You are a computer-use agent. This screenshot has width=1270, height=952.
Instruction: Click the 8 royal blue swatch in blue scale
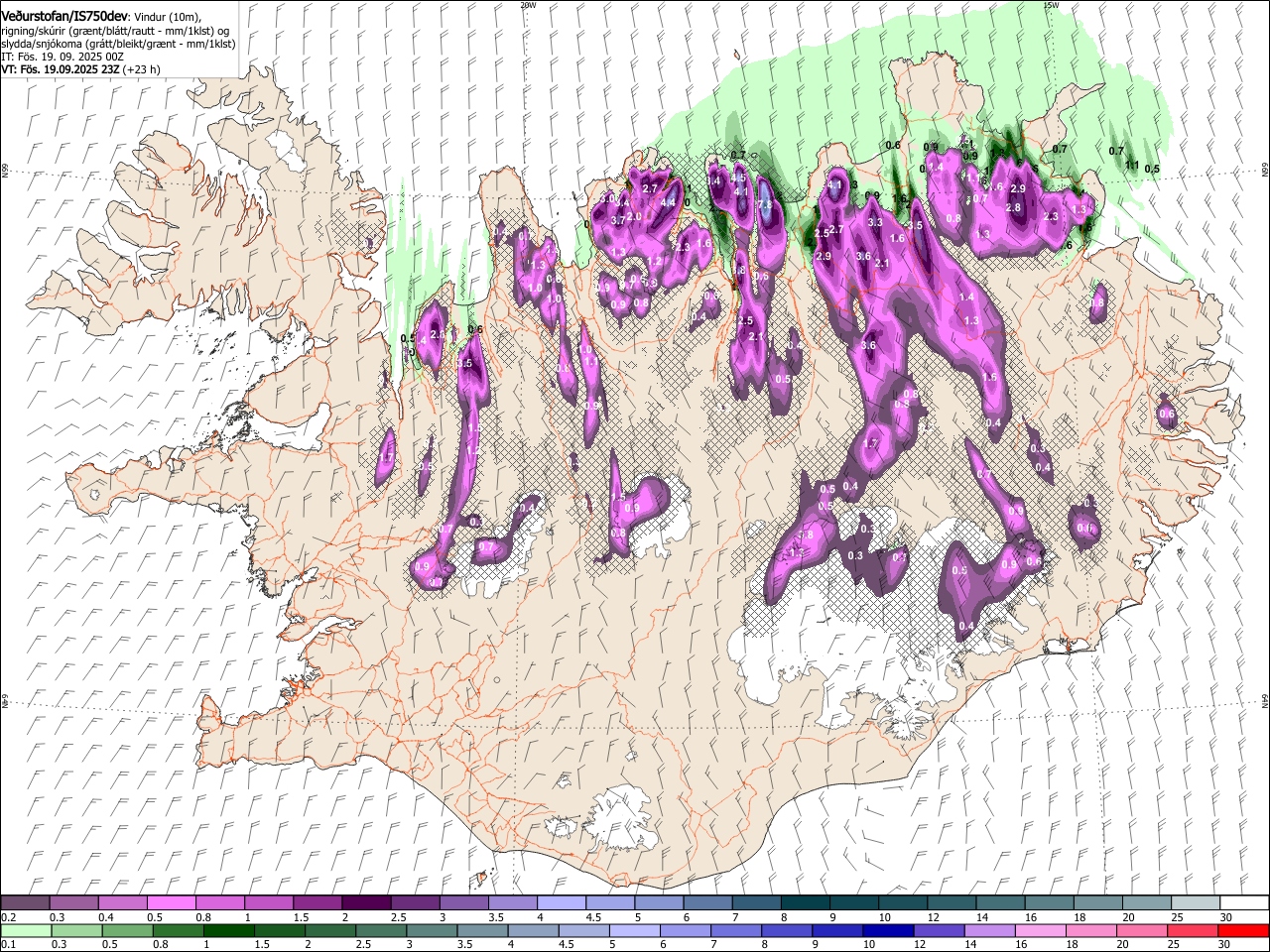(x=788, y=930)
